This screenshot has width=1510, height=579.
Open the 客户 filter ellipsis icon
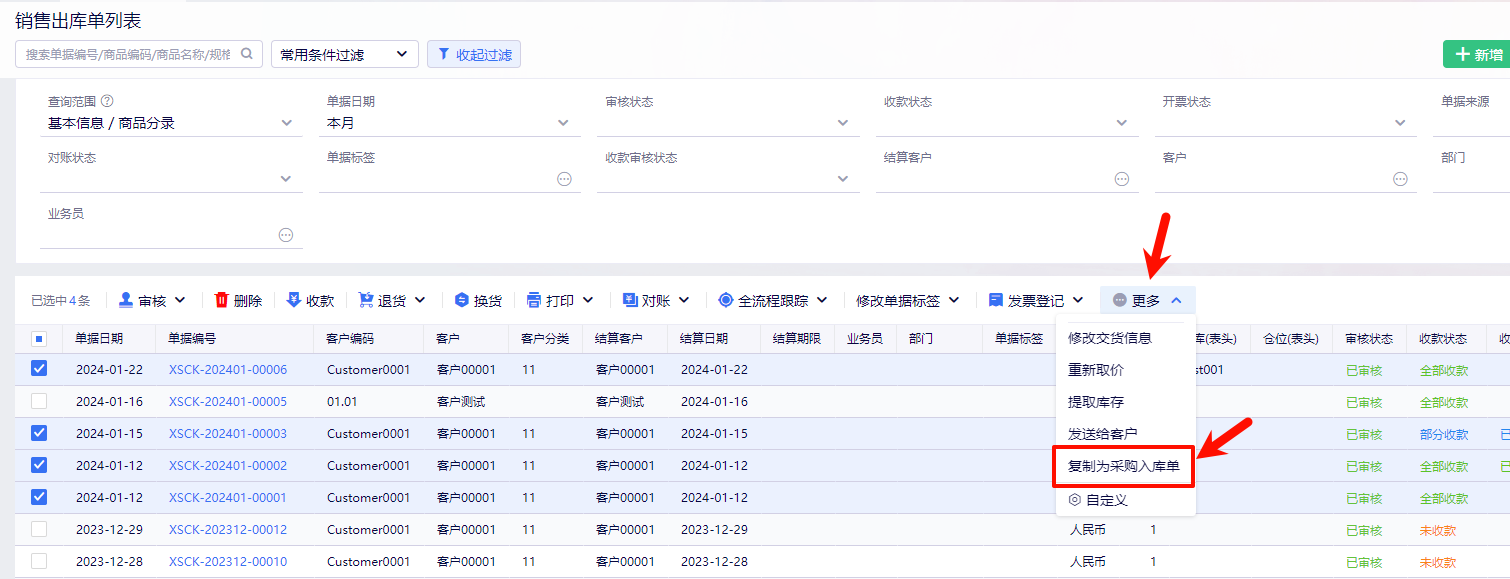1400,179
